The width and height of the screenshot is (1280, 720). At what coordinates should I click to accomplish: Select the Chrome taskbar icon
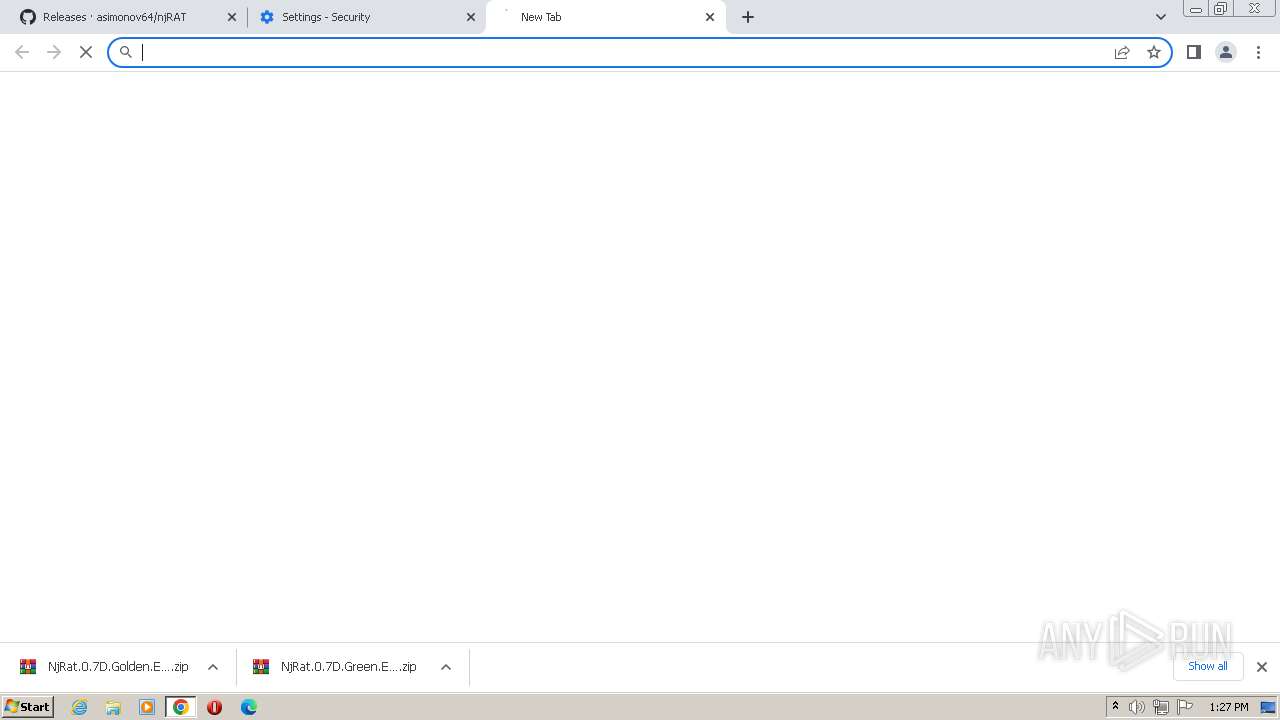click(x=181, y=707)
